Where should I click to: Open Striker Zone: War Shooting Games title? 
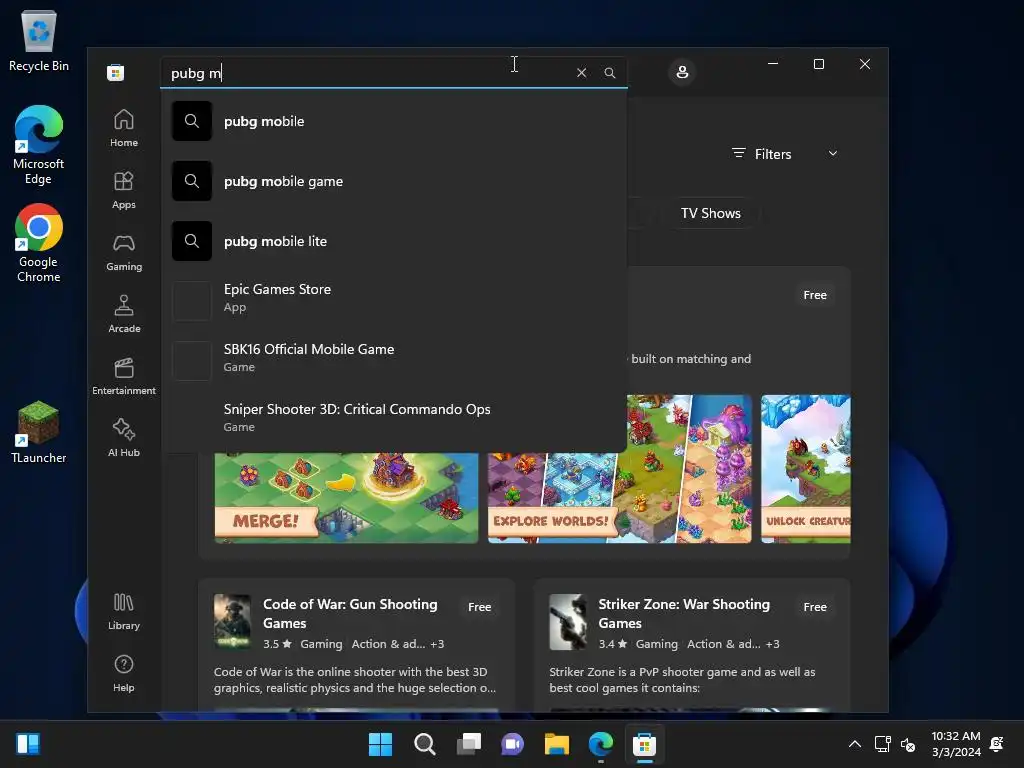tap(684, 613)
